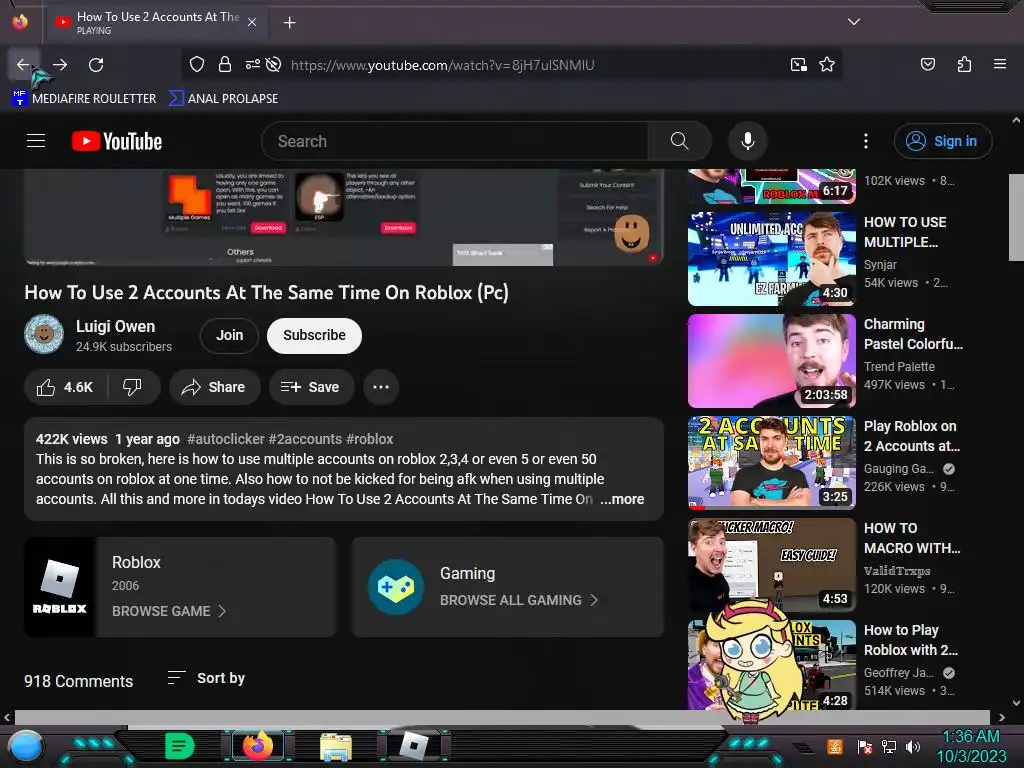1024x768 pixels.
Task: Like the video with thumbs up
Action: (x=65, y=387)
